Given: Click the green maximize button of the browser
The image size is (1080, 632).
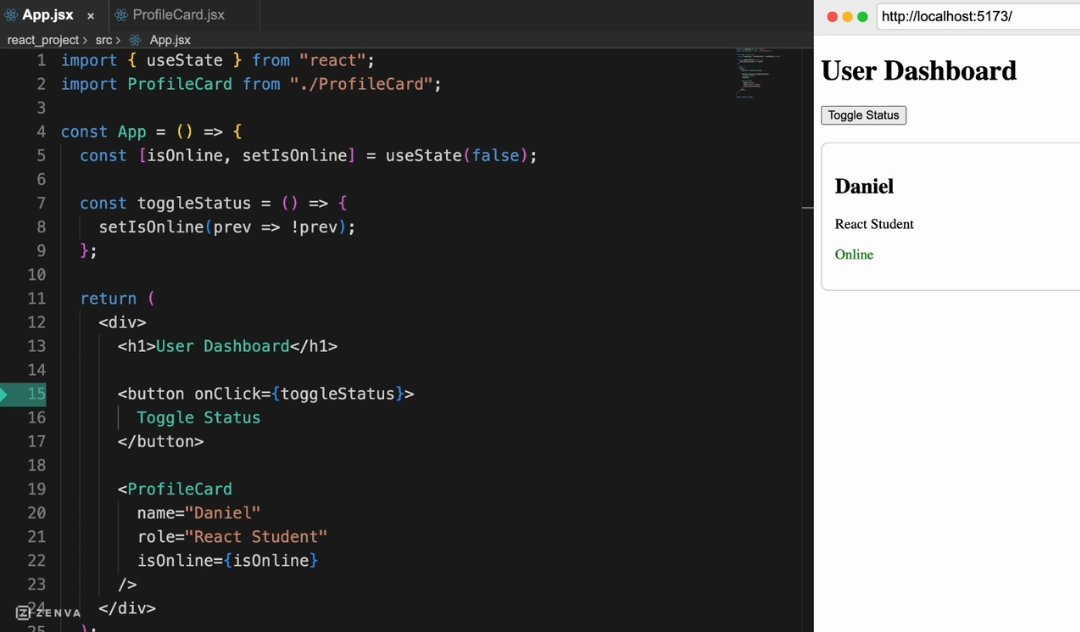Looking at the screenshot, I should [x=862, y=17].
